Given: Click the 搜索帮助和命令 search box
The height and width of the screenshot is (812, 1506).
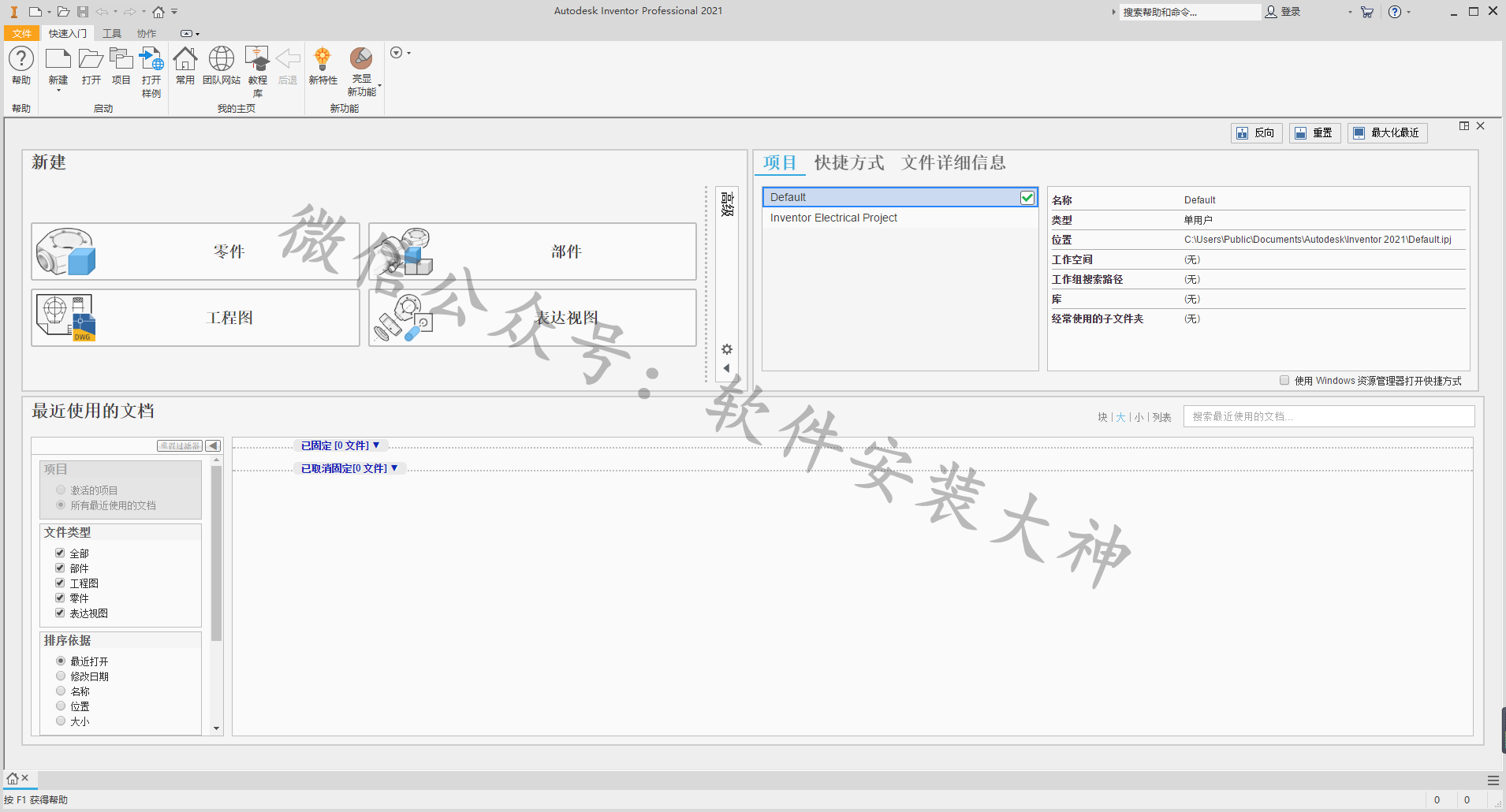Looking at the screenshot, I should [x=1190, y=12].
